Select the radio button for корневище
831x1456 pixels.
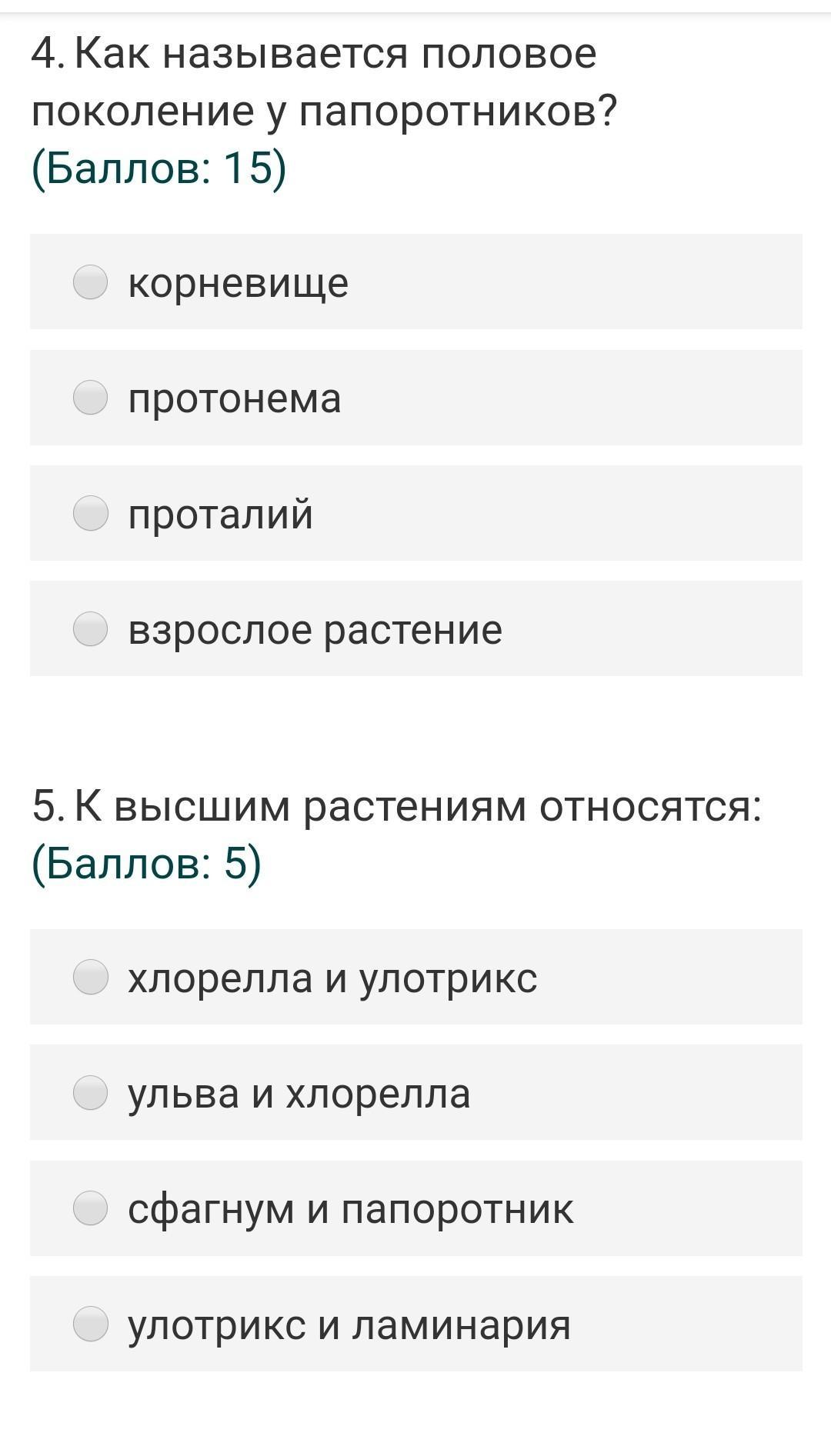pyautogui.click(x=90, y=282)
